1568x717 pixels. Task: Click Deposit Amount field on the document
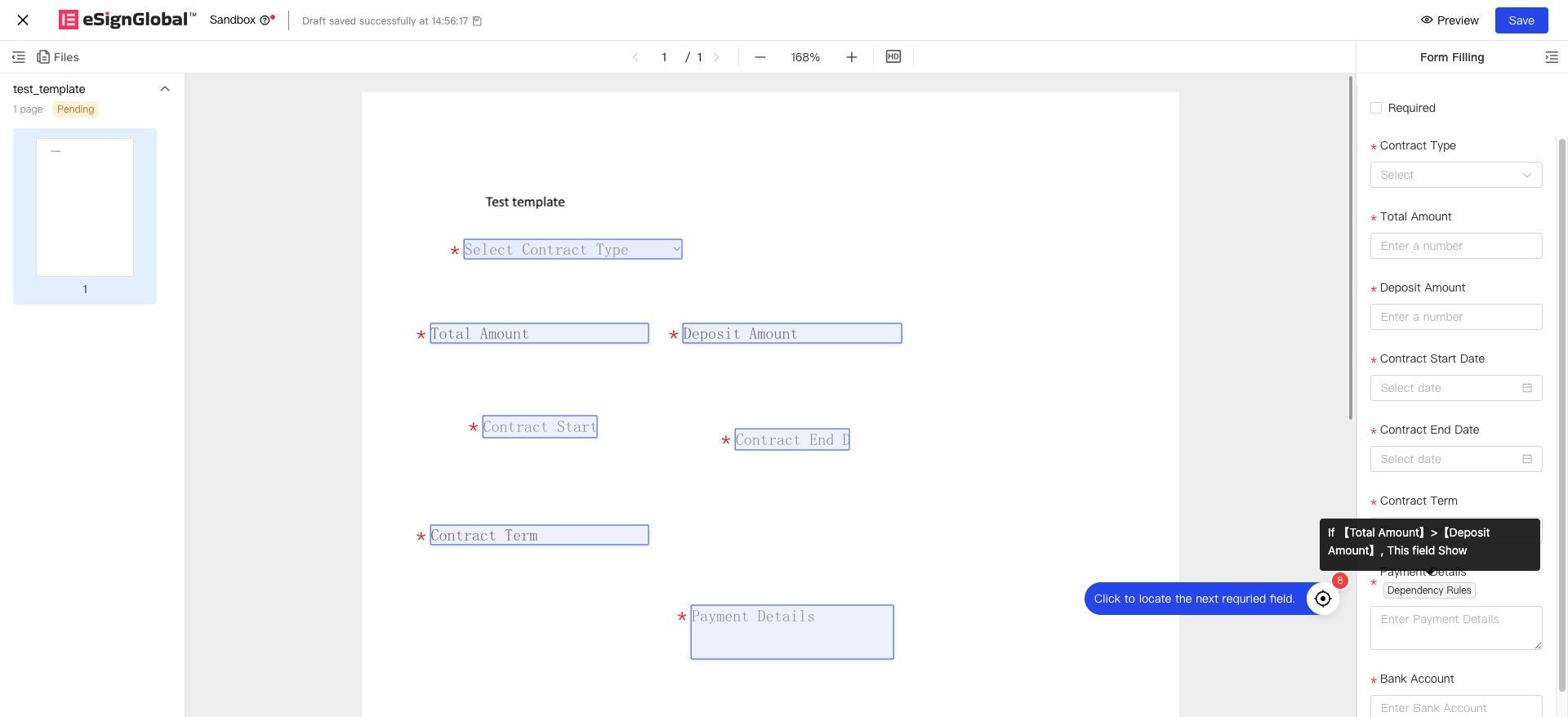coord(792,333)
